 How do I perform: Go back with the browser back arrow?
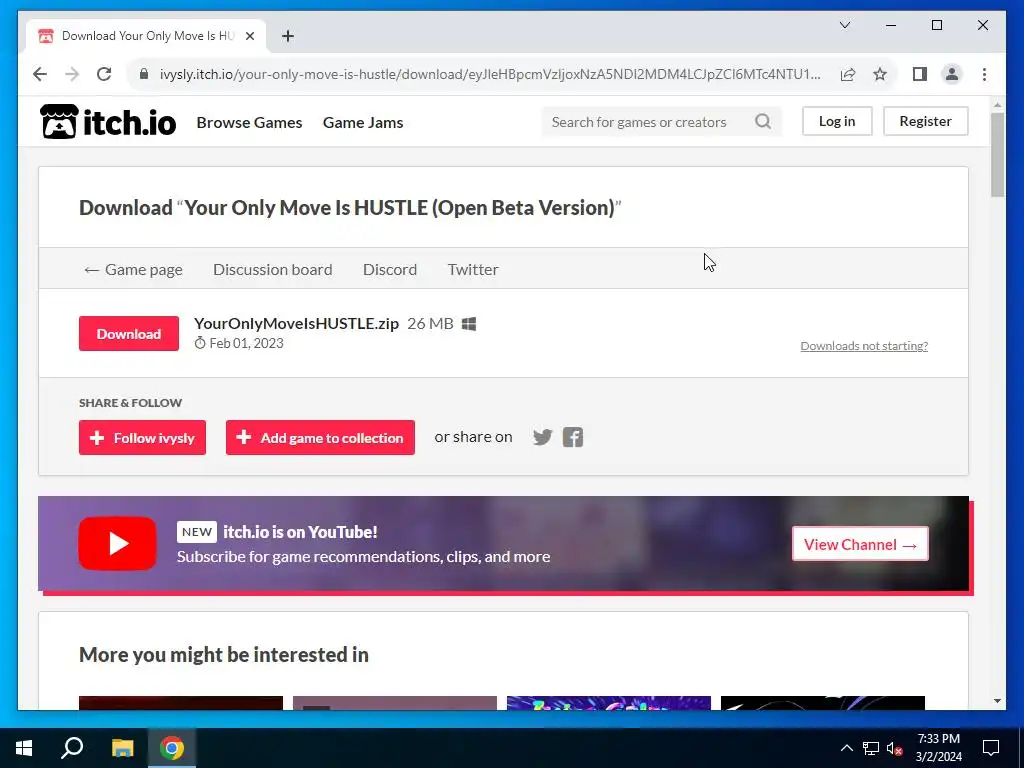(x=40, y=74)
